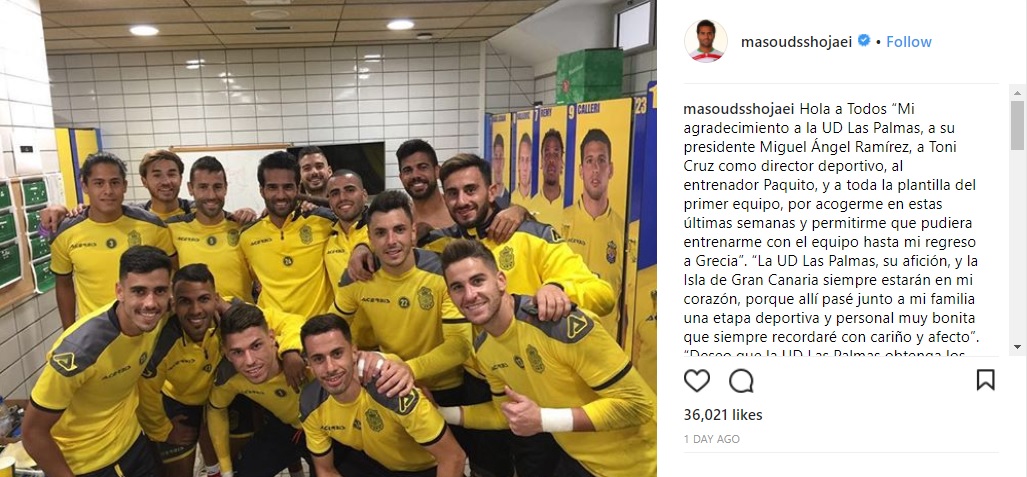Click caption scrollbar down arrow
The width and height of the screenshot is (1027, 477).
pyautogui.click(x=1016, y=346)
